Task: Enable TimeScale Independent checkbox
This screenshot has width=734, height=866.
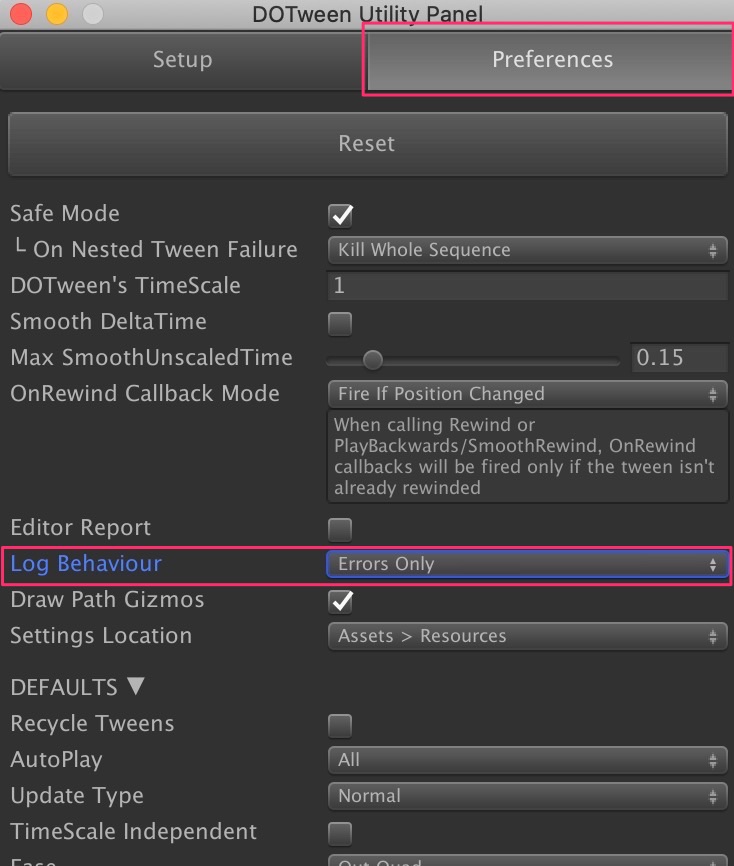Action: pyautogui.click(x=340, y=833)
